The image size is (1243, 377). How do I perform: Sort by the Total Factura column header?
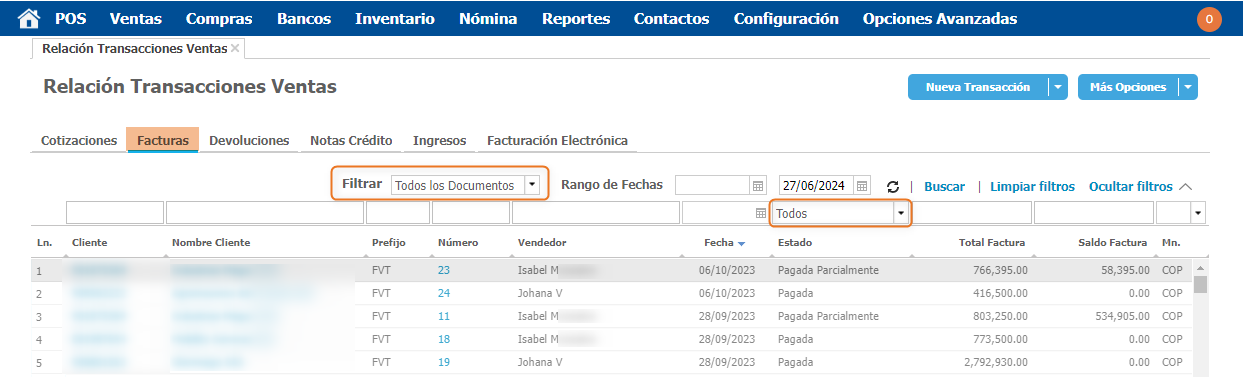pos(993,243)
